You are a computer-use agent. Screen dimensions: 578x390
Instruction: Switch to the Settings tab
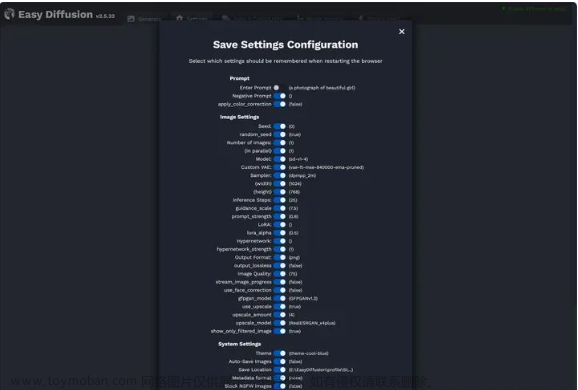(x=192, y=18)
